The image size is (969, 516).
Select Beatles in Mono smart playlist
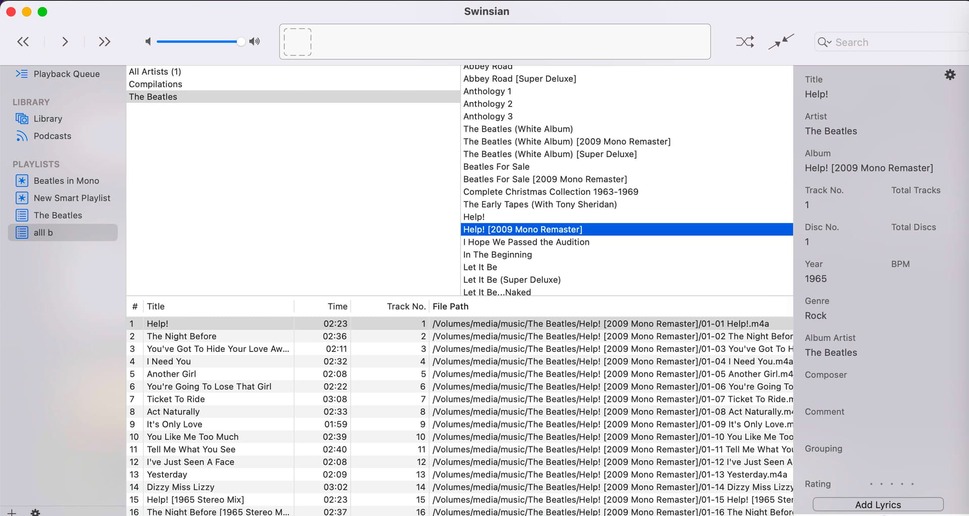tap(66, 180)
